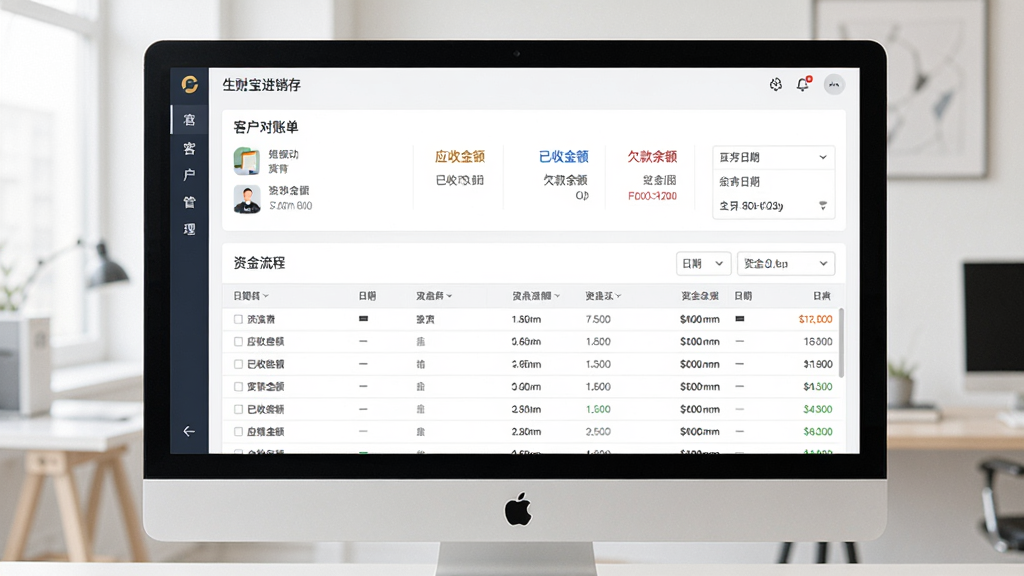The image size is (1024, 576).
Task: Expand the first column header sort arrow
Action: [266, 296]
